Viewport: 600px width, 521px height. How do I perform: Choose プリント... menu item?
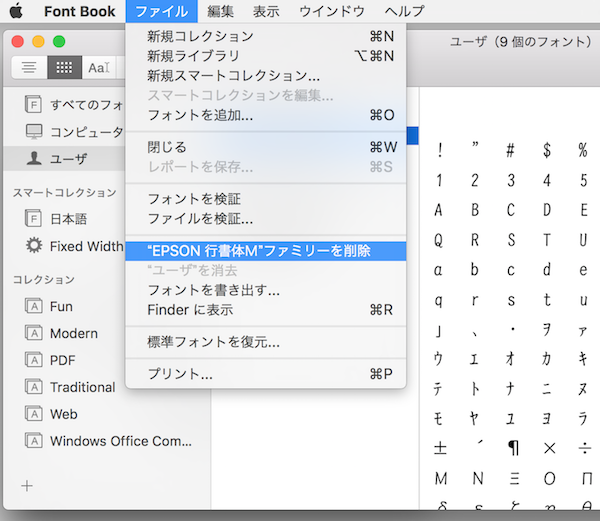[266, 374]
